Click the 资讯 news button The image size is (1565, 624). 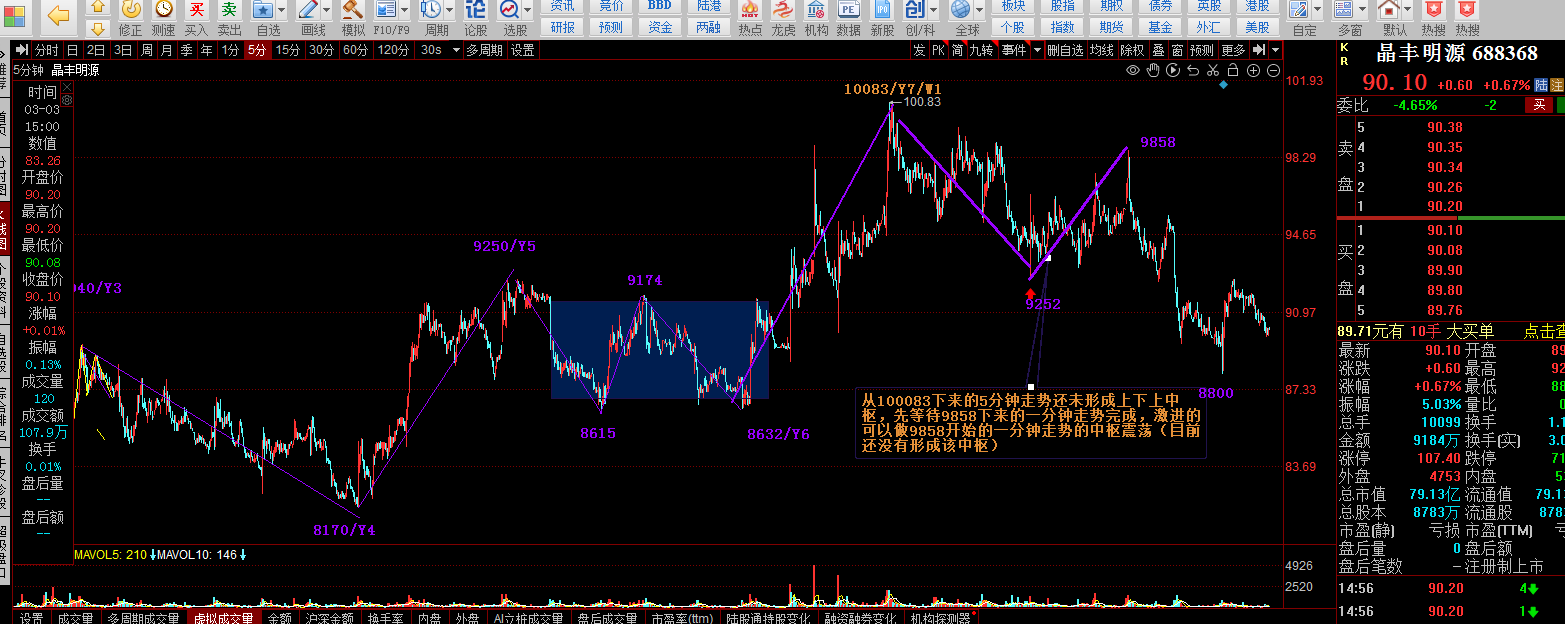(563, 6)
